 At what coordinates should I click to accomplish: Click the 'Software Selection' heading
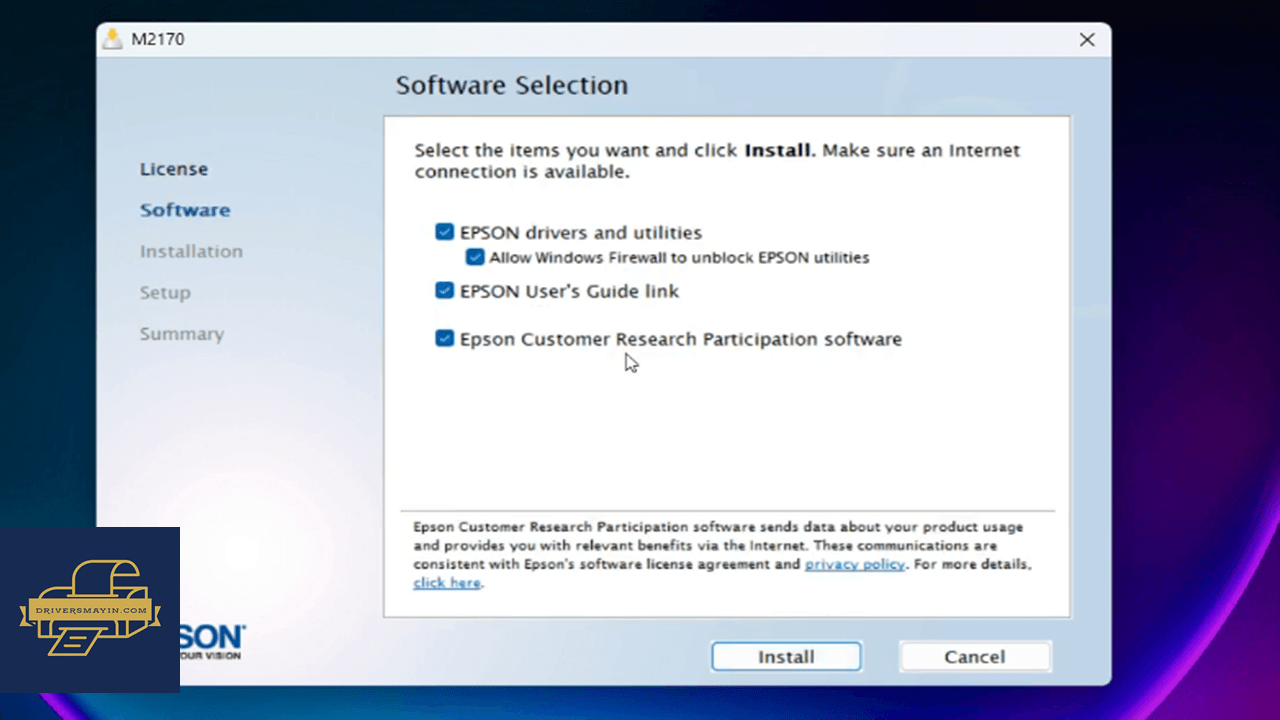512,86
